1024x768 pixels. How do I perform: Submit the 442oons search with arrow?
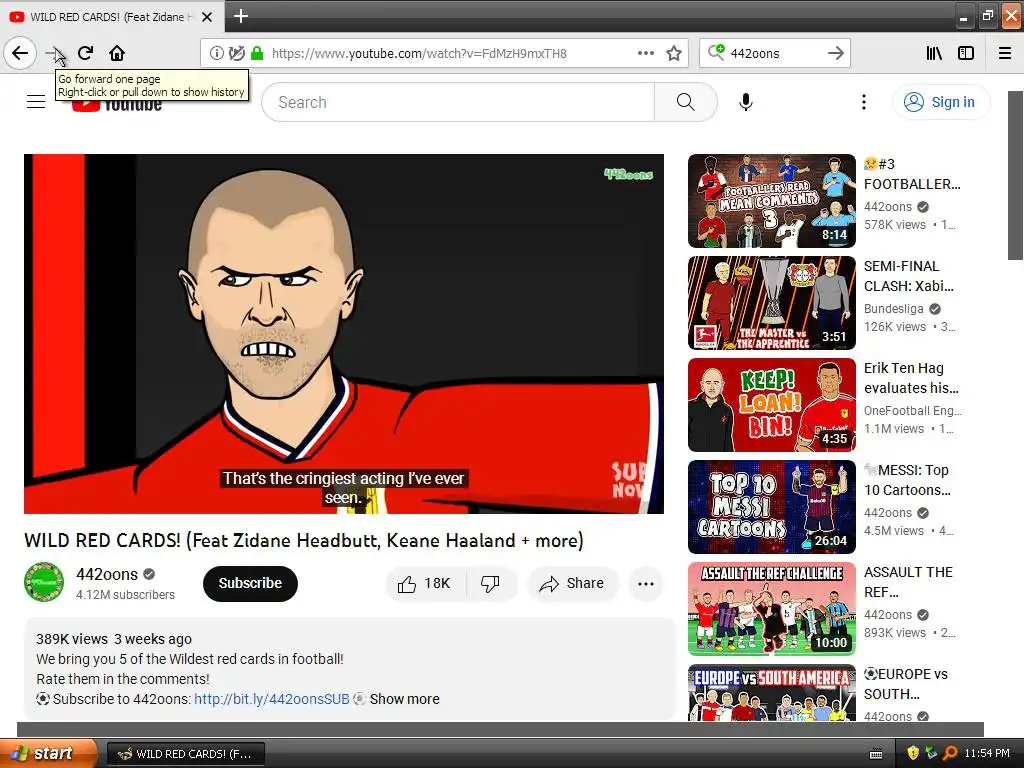pos(835,53)
